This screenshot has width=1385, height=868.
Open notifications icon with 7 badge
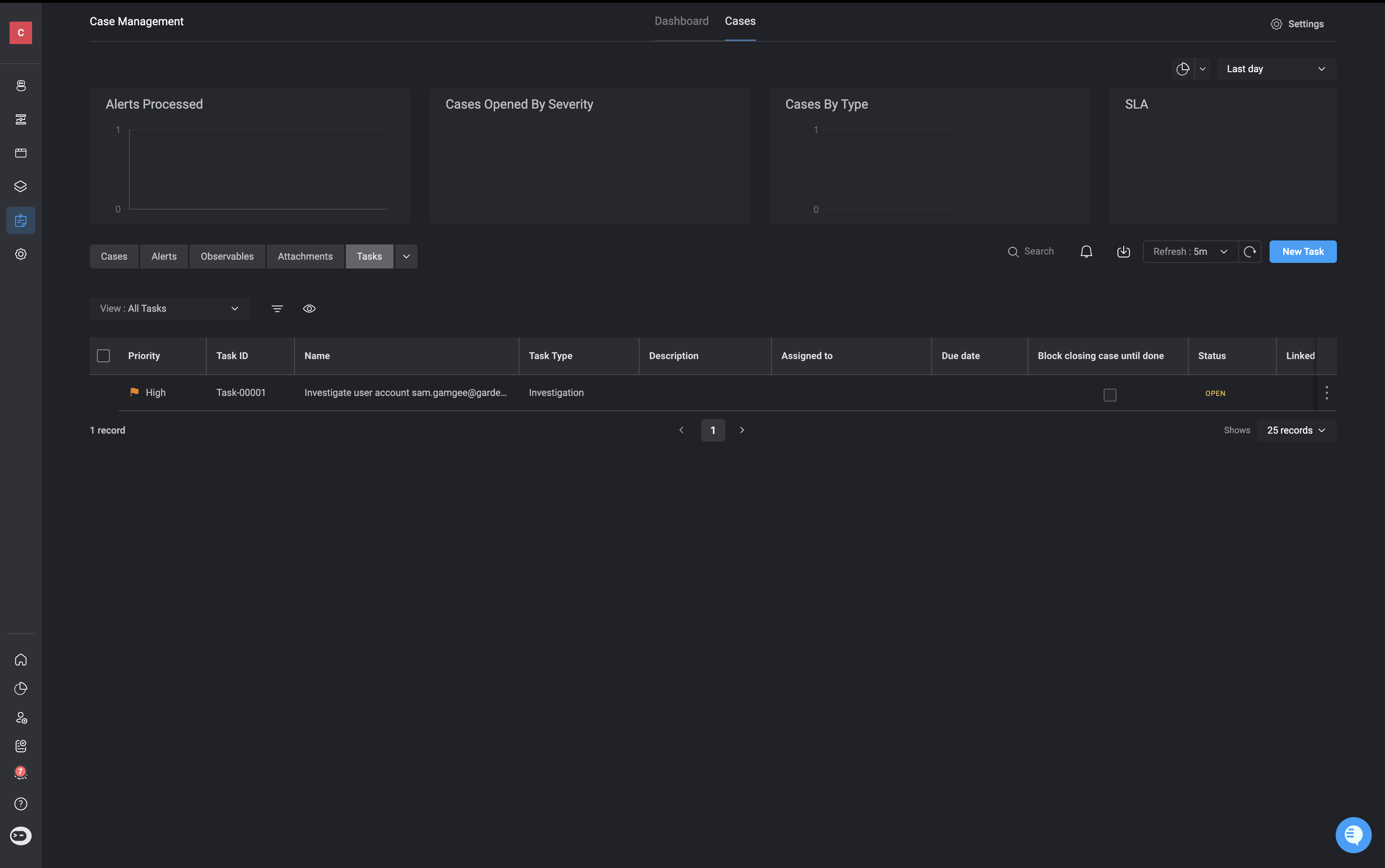21,773
